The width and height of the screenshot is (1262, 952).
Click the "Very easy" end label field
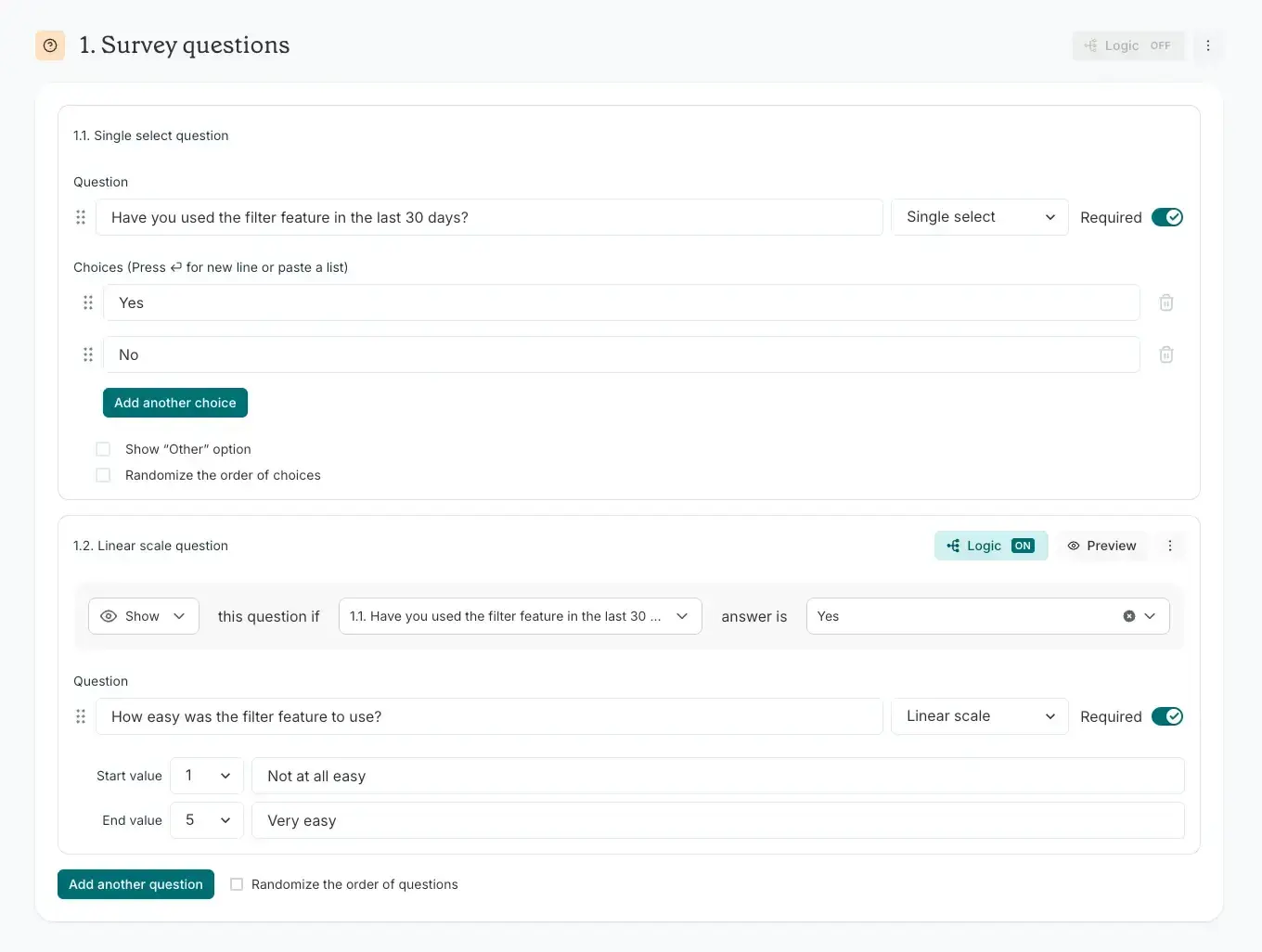[718, 820]
